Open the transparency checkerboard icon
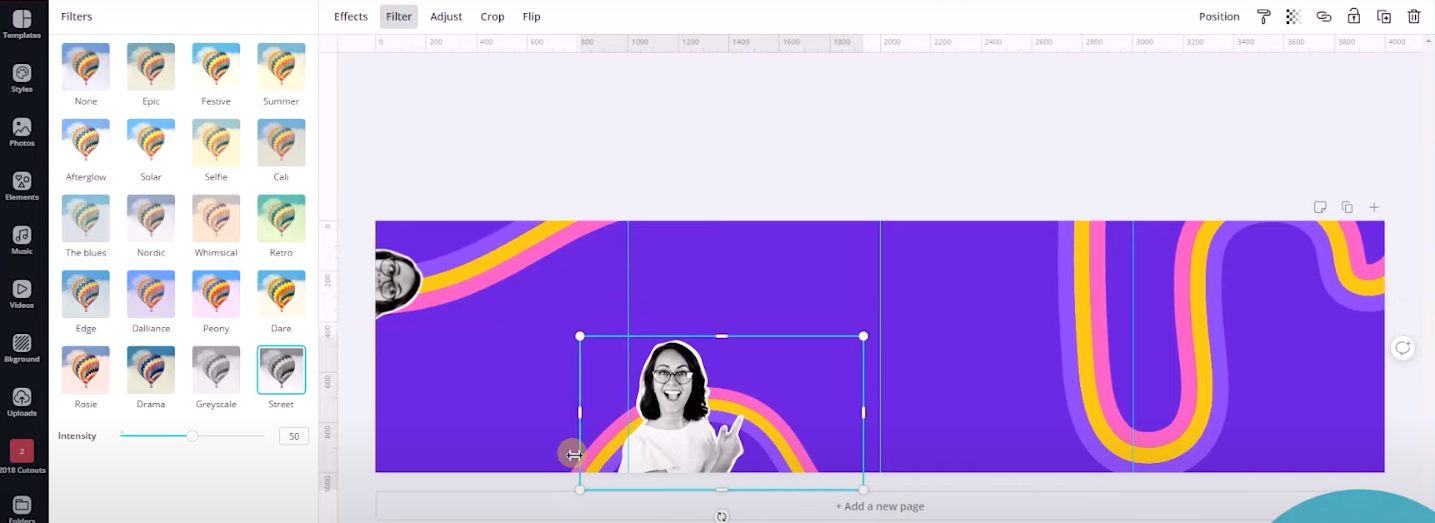 click(x=1293, y=16)
